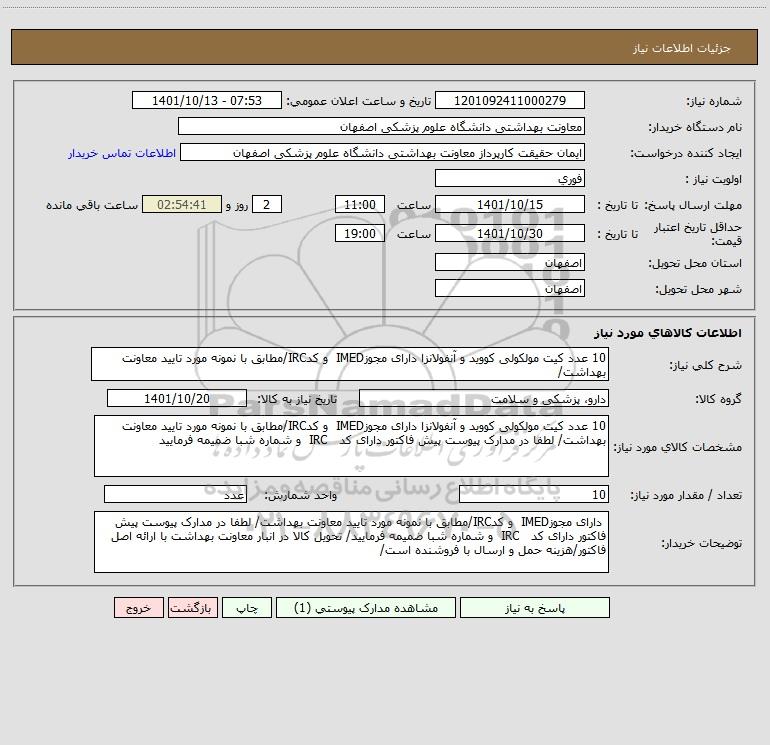Select the شماره نیاز field 1201092411000279

pos(510,100)
